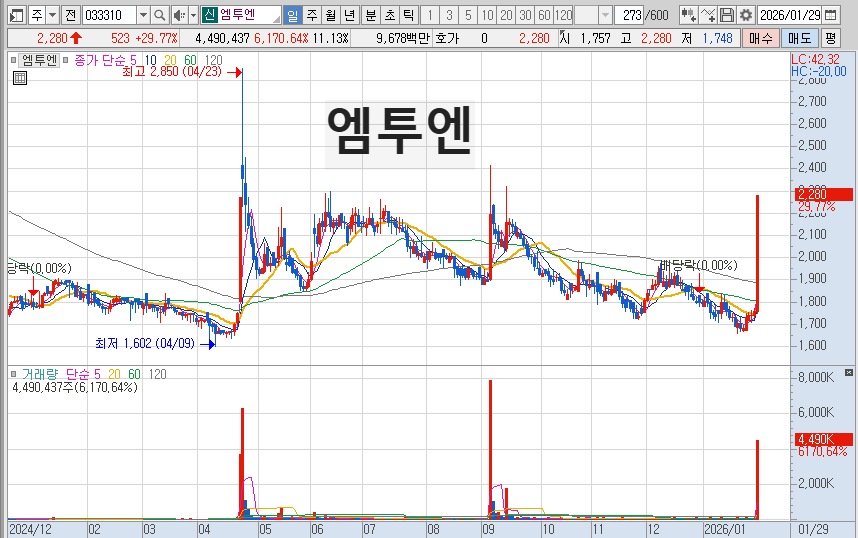Click the 최저 1,602 (04/09) low marker
Viewport: 858px width, 538px height.
coord(145,343)
